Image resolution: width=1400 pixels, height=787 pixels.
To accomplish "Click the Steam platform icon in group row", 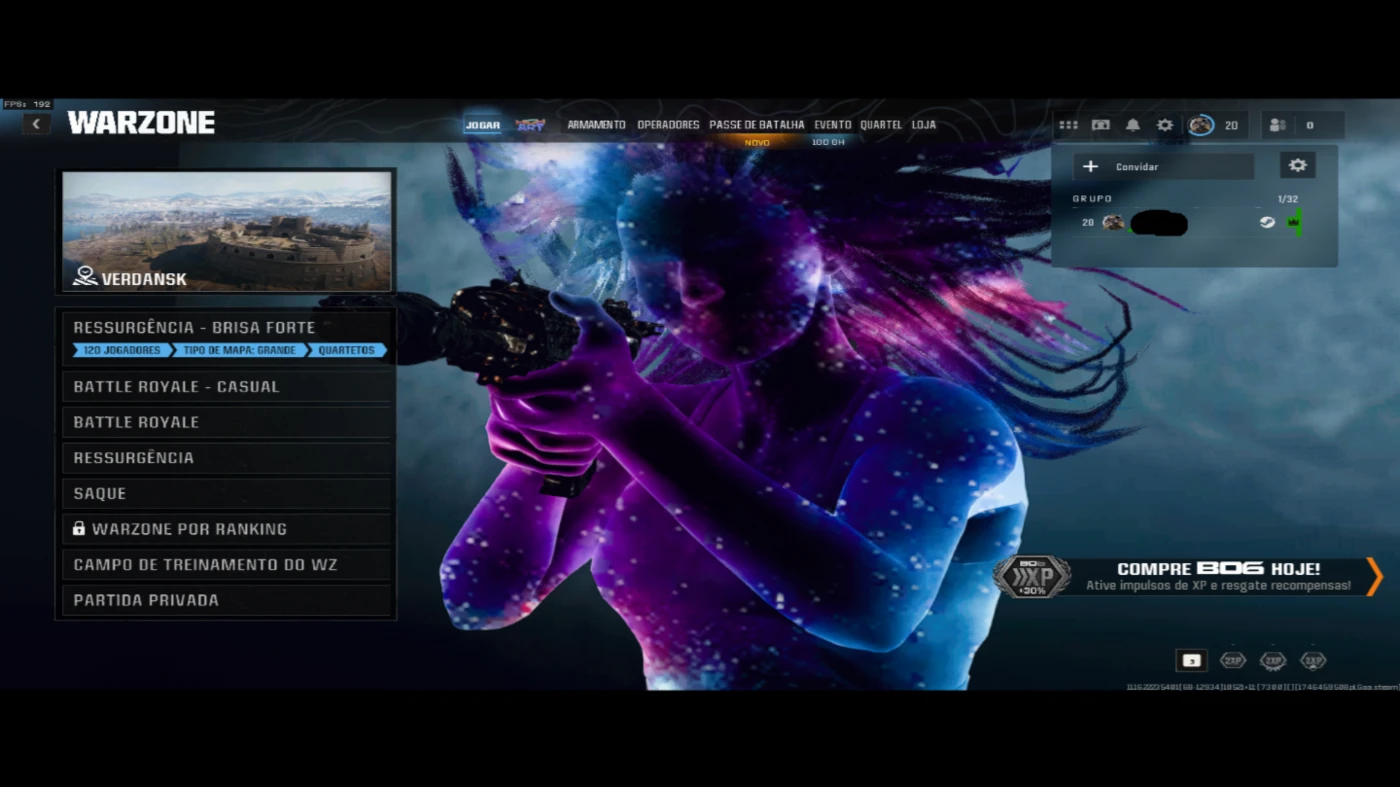I will (1267, 222).
